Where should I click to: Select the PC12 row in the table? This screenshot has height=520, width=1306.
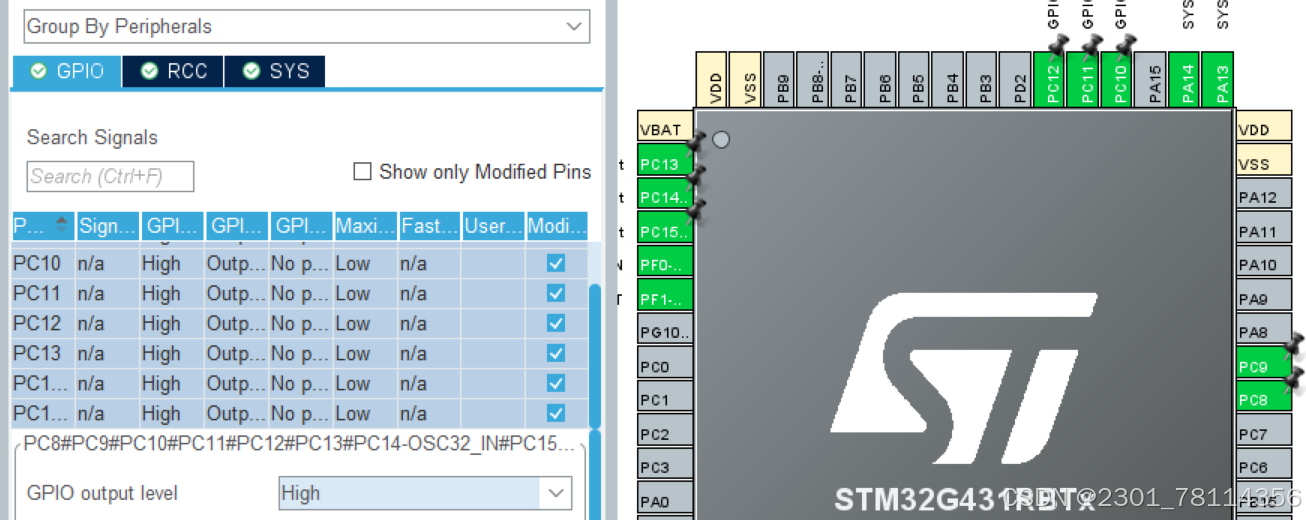click(300, 324)
